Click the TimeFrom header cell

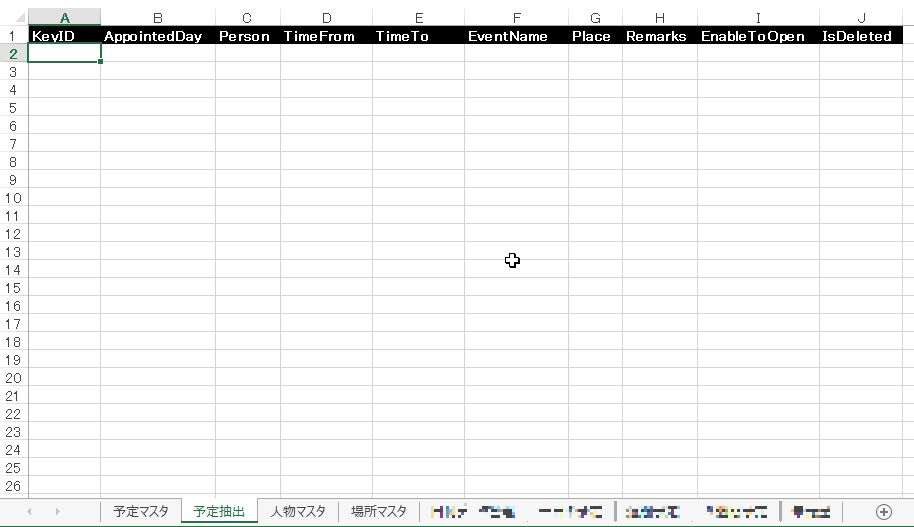(326, 36)
